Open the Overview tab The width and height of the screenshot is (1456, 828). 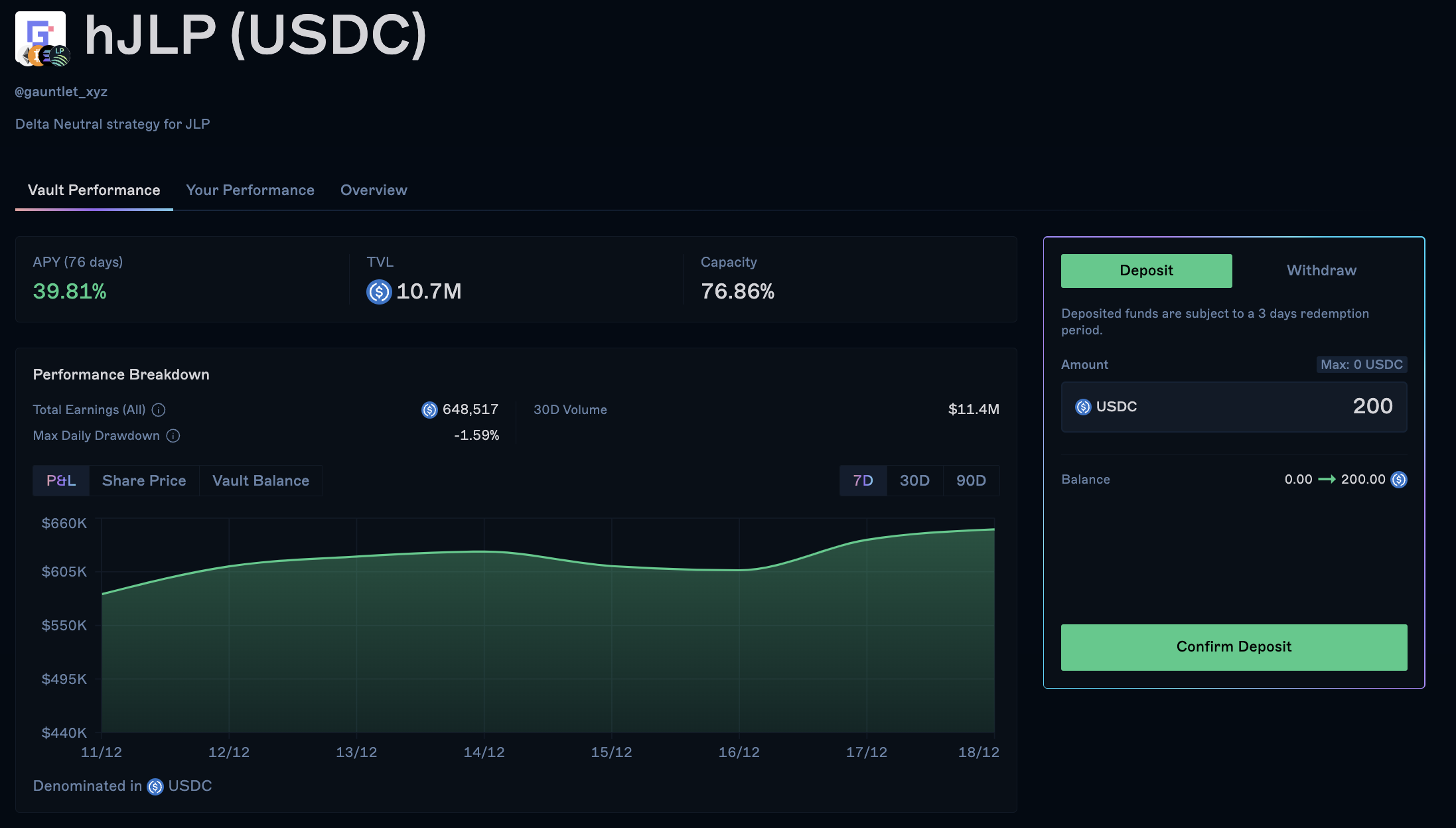374,190
